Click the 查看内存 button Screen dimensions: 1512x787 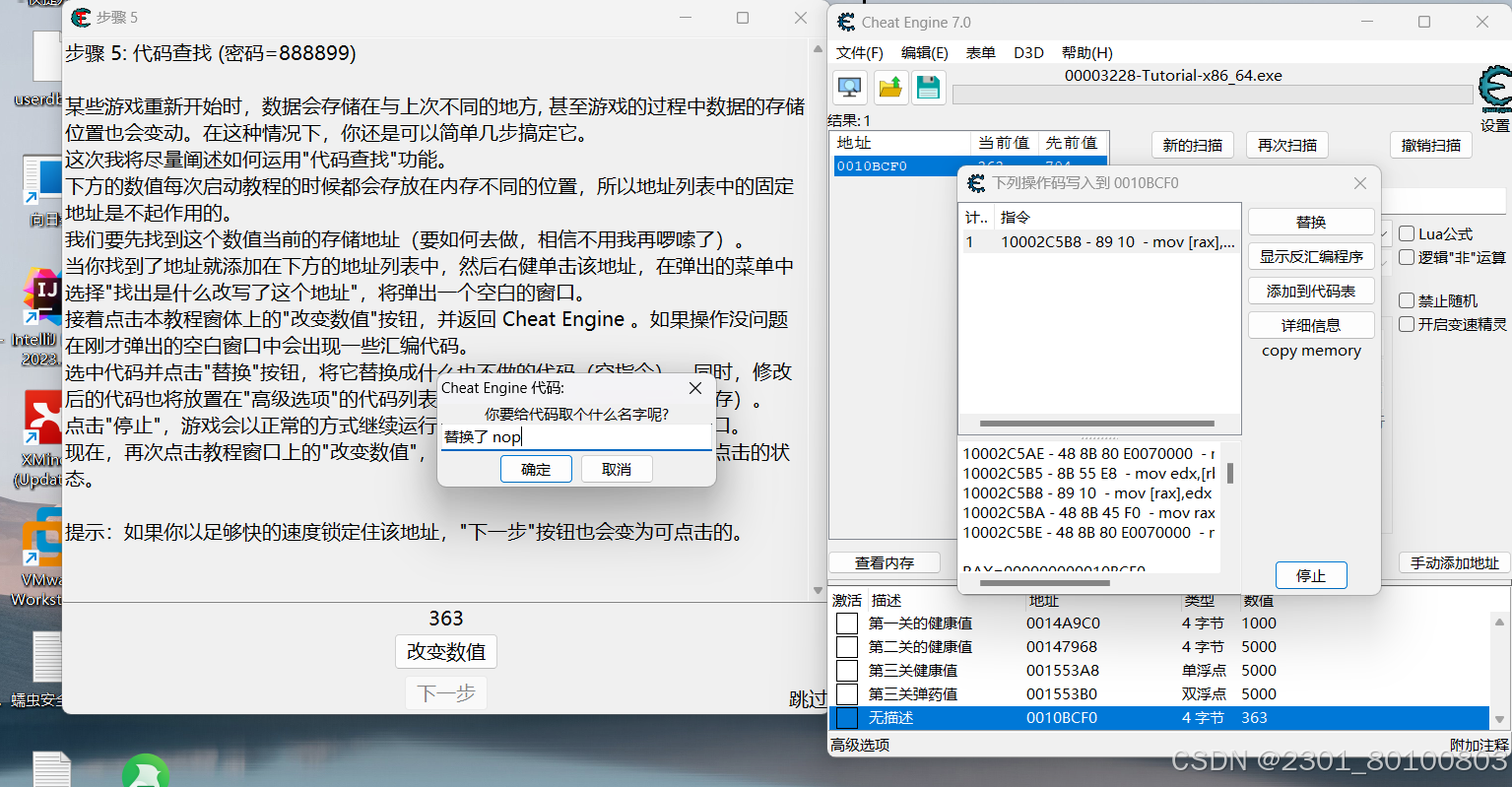point(885,563)
